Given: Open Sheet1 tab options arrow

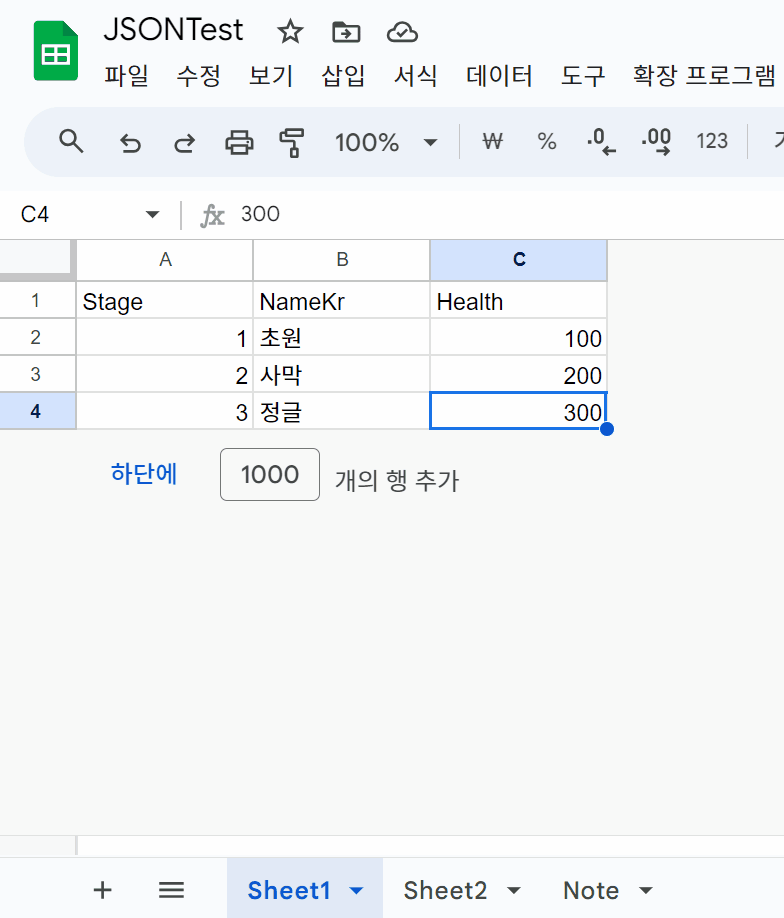Looking at the screenshot, I should point(356,891).
